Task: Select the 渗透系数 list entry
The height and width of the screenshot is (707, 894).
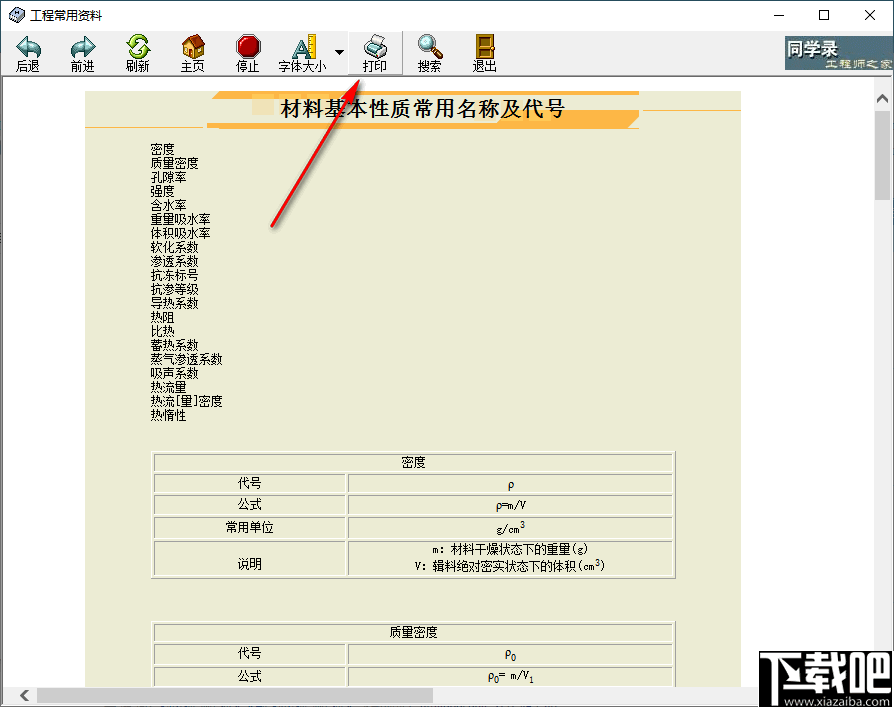Action: (174, 261)
